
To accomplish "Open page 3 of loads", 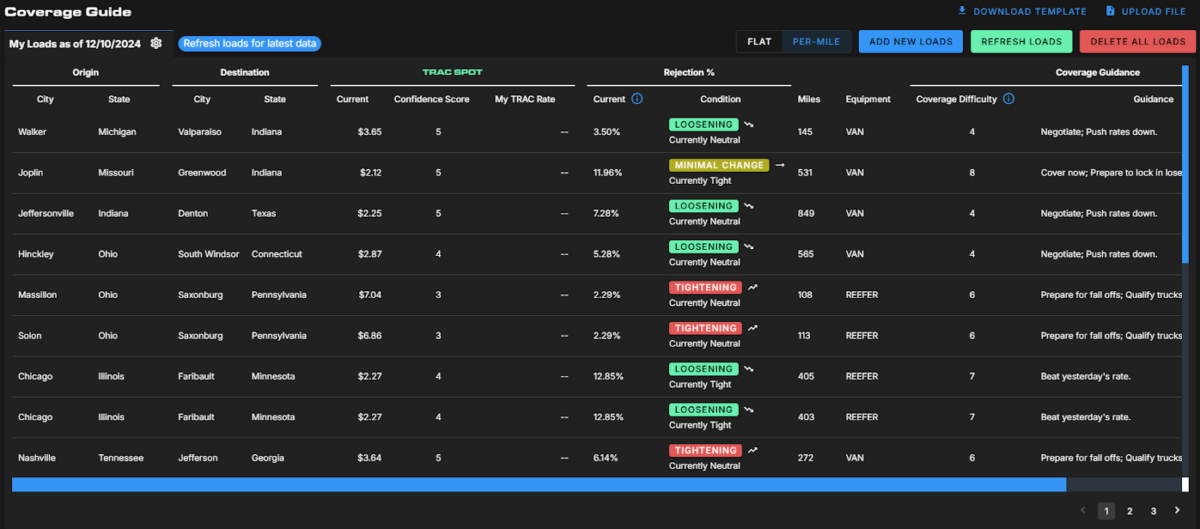I will [x=1153, y=511].
